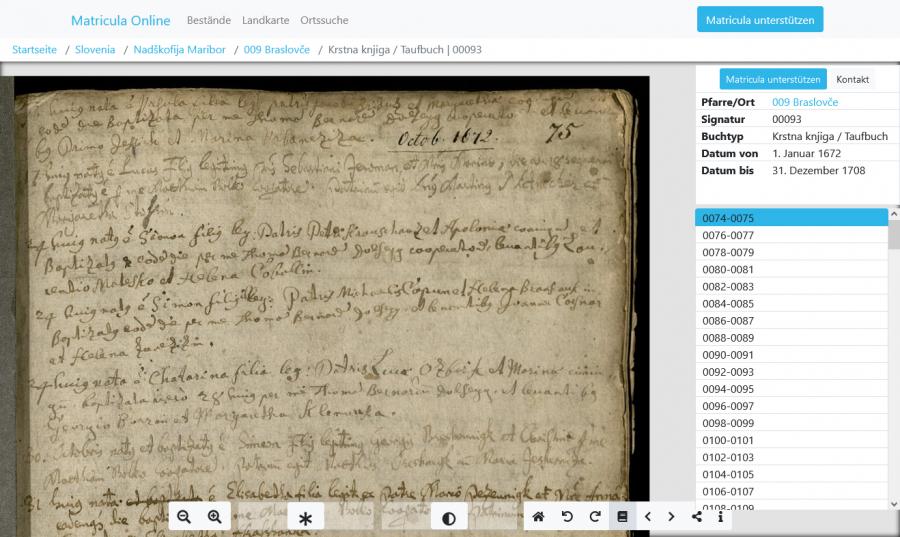Select page 0074-0075
900x537 pixels.
pyautogui.click(x=792, y=218)
